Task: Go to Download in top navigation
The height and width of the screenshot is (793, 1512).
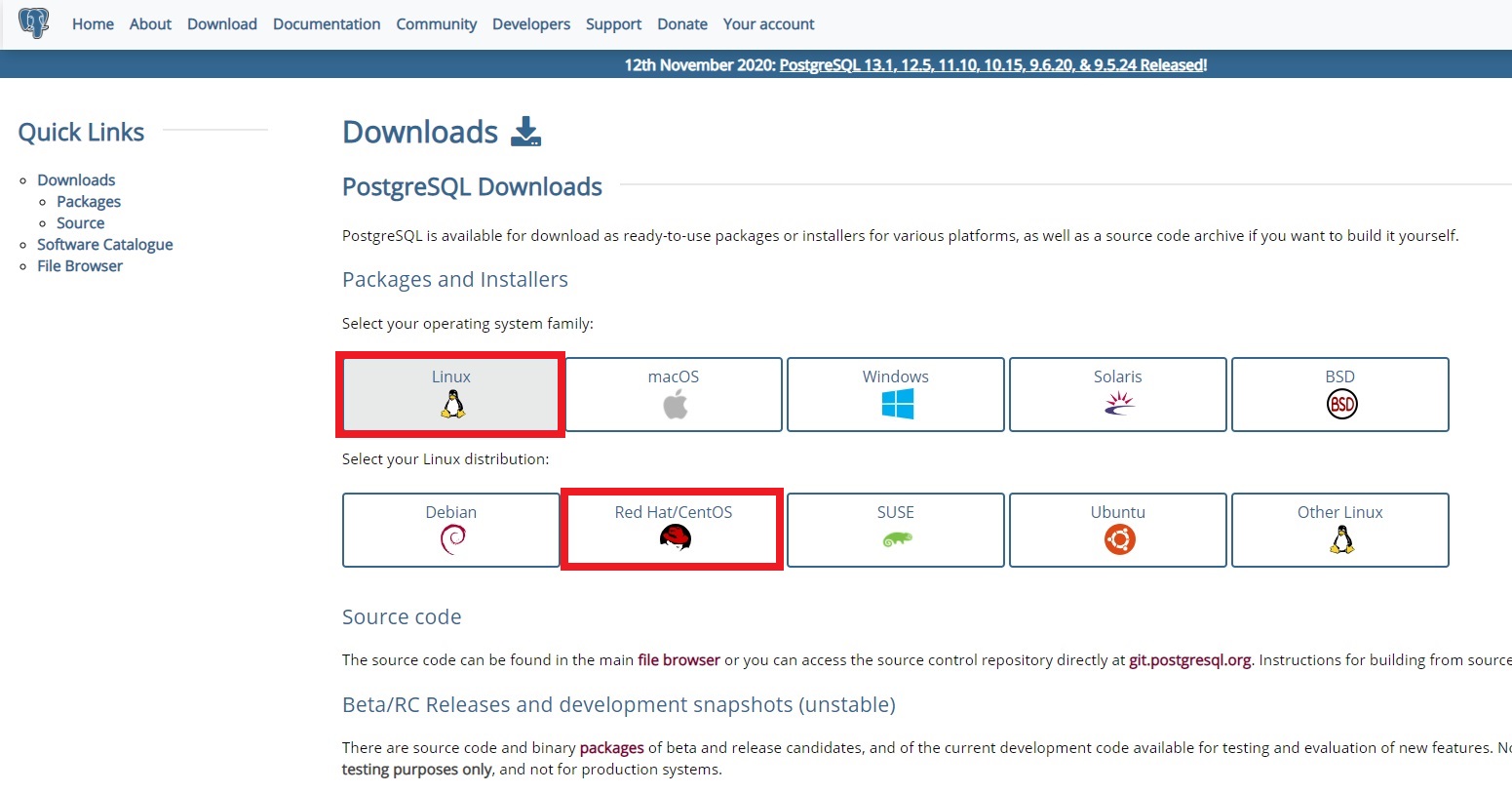Action: (x=222, y=23)
